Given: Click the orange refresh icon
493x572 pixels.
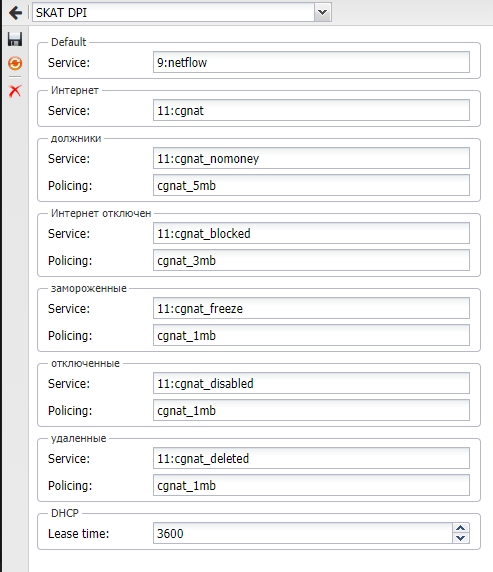Looking at the screenshot, I should click(15, 63).
